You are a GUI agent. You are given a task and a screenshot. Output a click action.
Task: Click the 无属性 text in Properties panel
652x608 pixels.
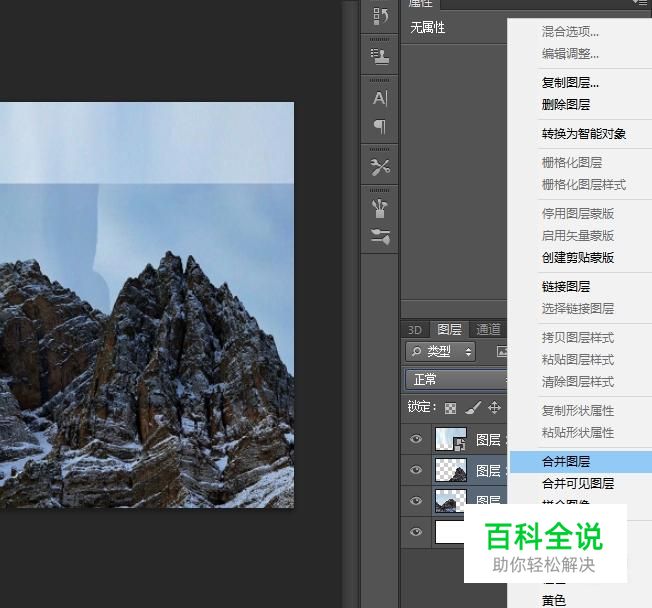427,28
